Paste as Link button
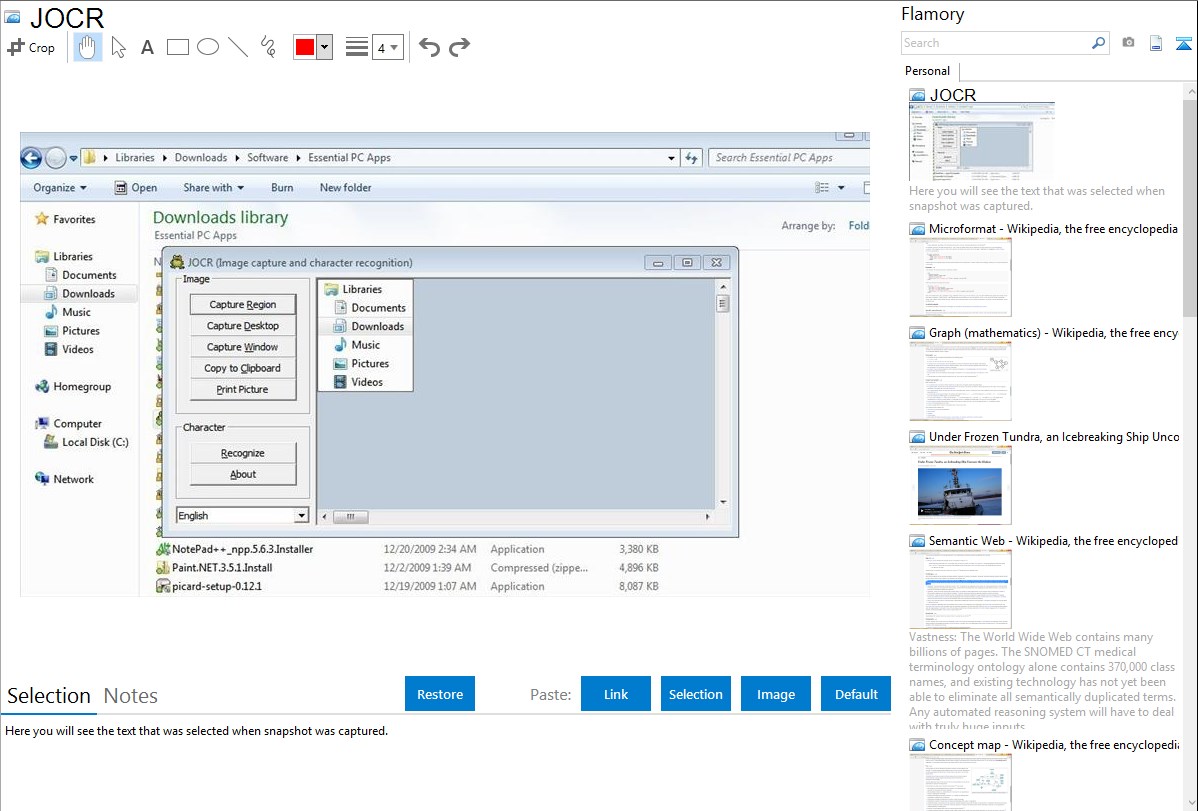Viewport: 1198px width, 811px height. [616, 694]
